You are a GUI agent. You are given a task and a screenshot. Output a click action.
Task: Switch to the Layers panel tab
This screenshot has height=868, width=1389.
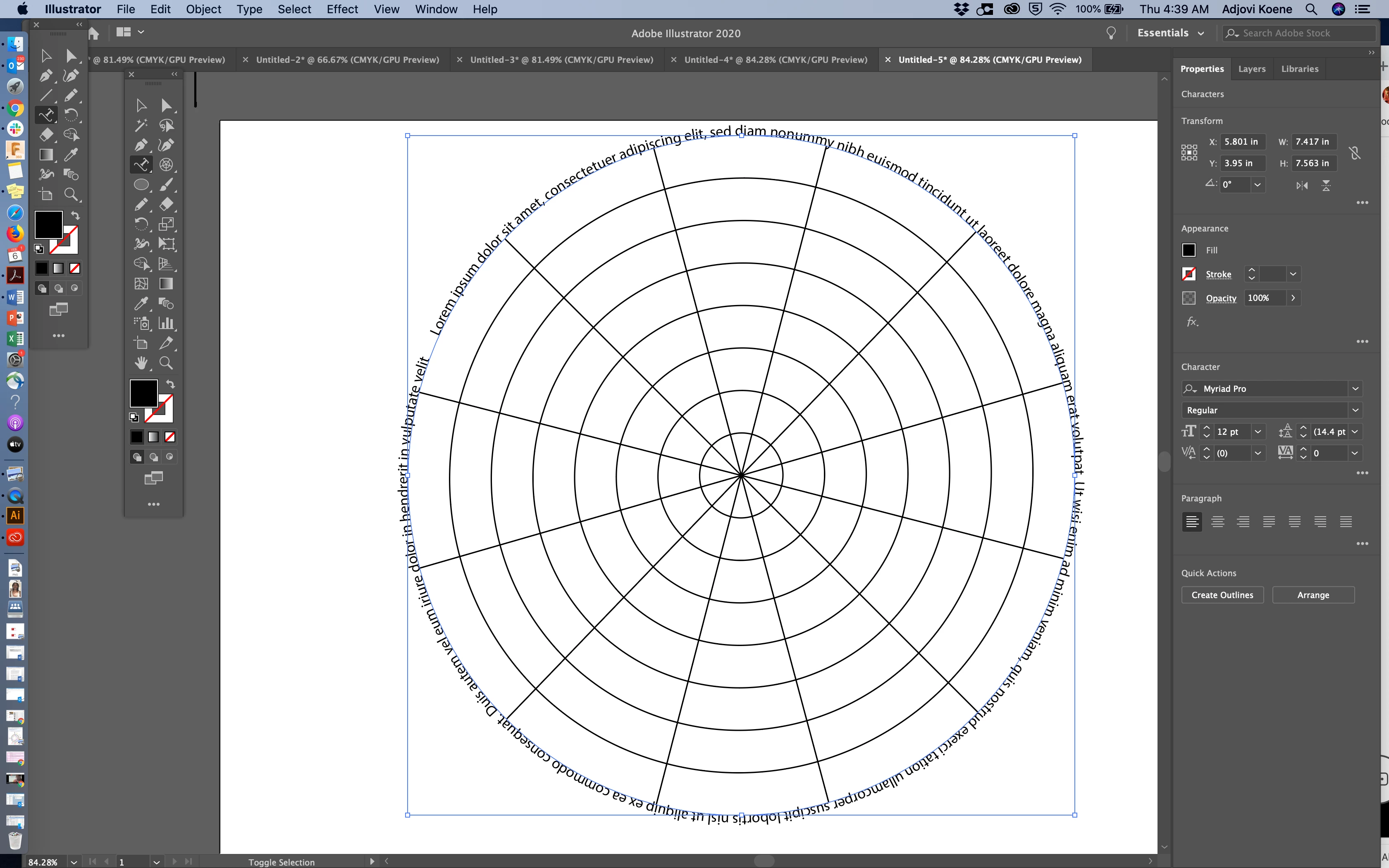1251,69
